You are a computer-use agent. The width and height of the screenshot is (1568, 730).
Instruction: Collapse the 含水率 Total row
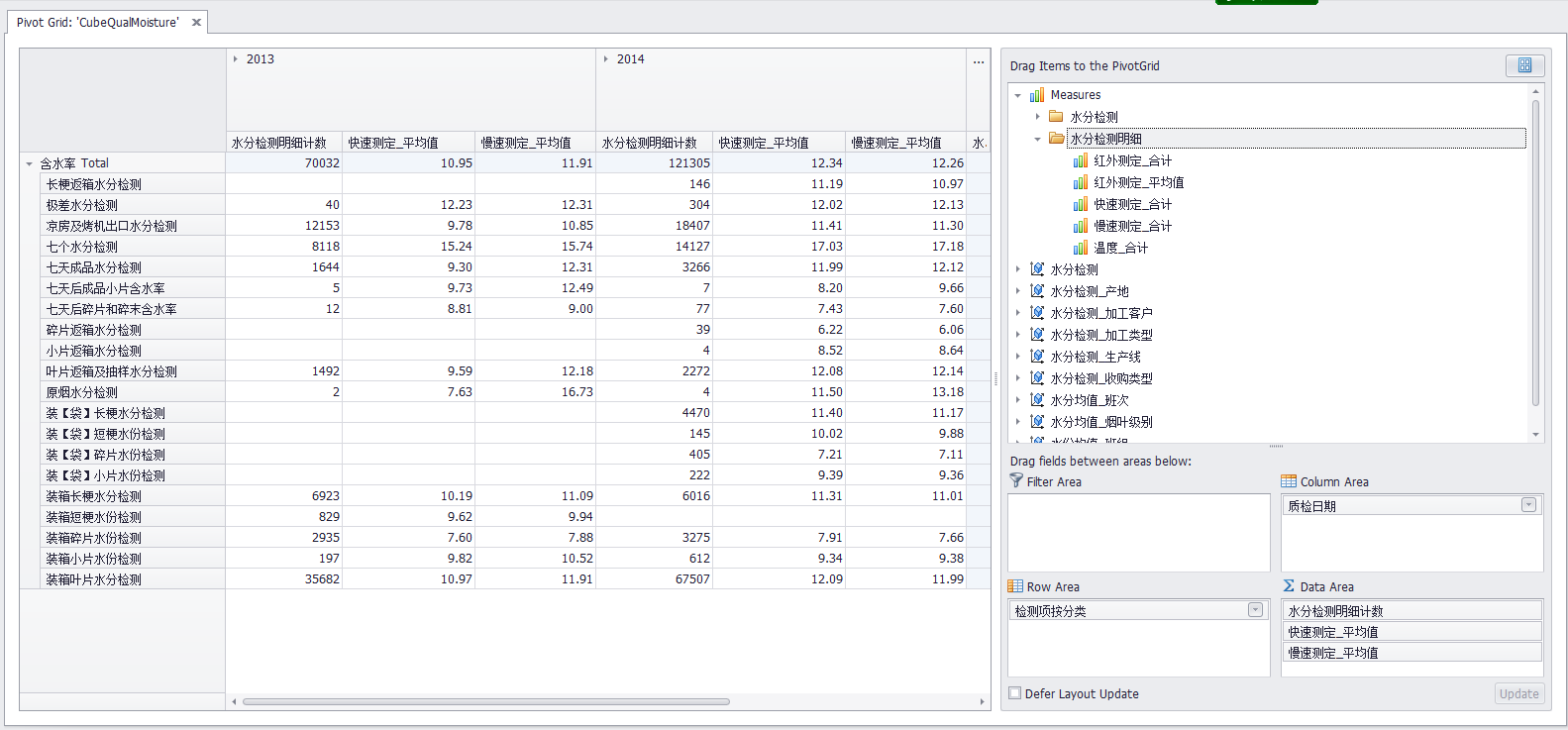coord(29,163)
